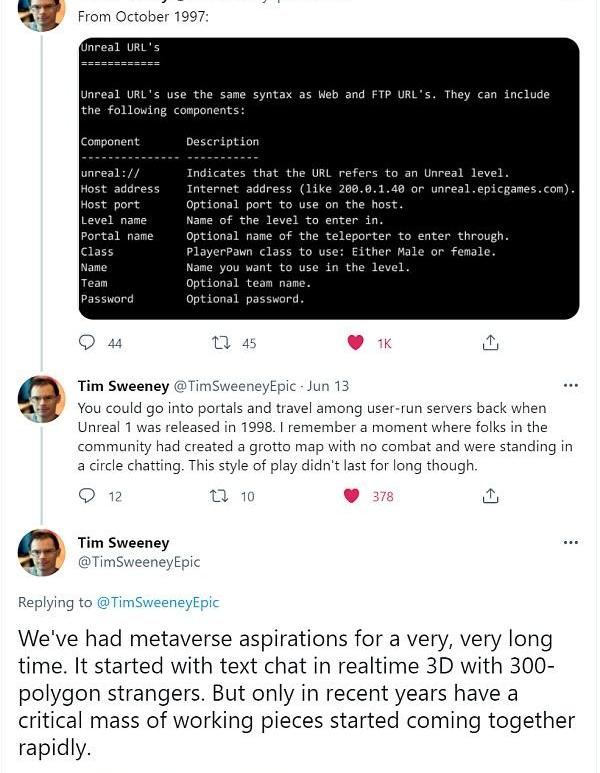Share the user-run servers tweet
The width and height of the screenshot is (600, 773).
(490, 496)
